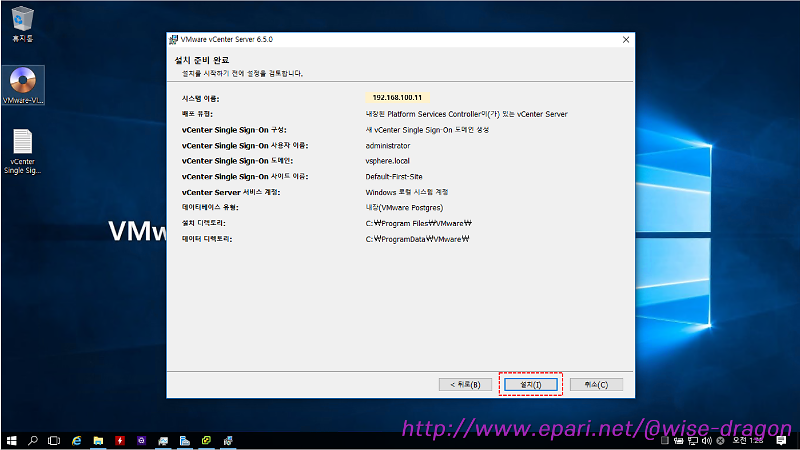Image resolution: width=800 pixels, height=450 pixels.
Task: Open the green VMware taskbar icon
Action: pyautogui.click(x=206, y=441)
